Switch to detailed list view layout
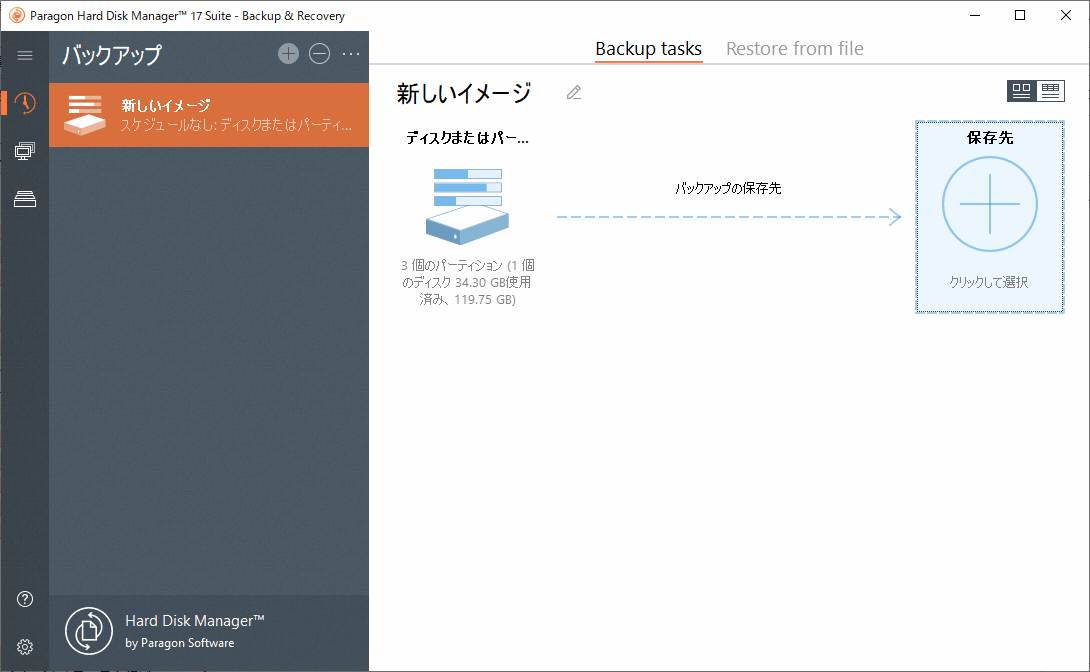Image resolution: width=1090 pixels, height=672 pixels. point(1051,90)
